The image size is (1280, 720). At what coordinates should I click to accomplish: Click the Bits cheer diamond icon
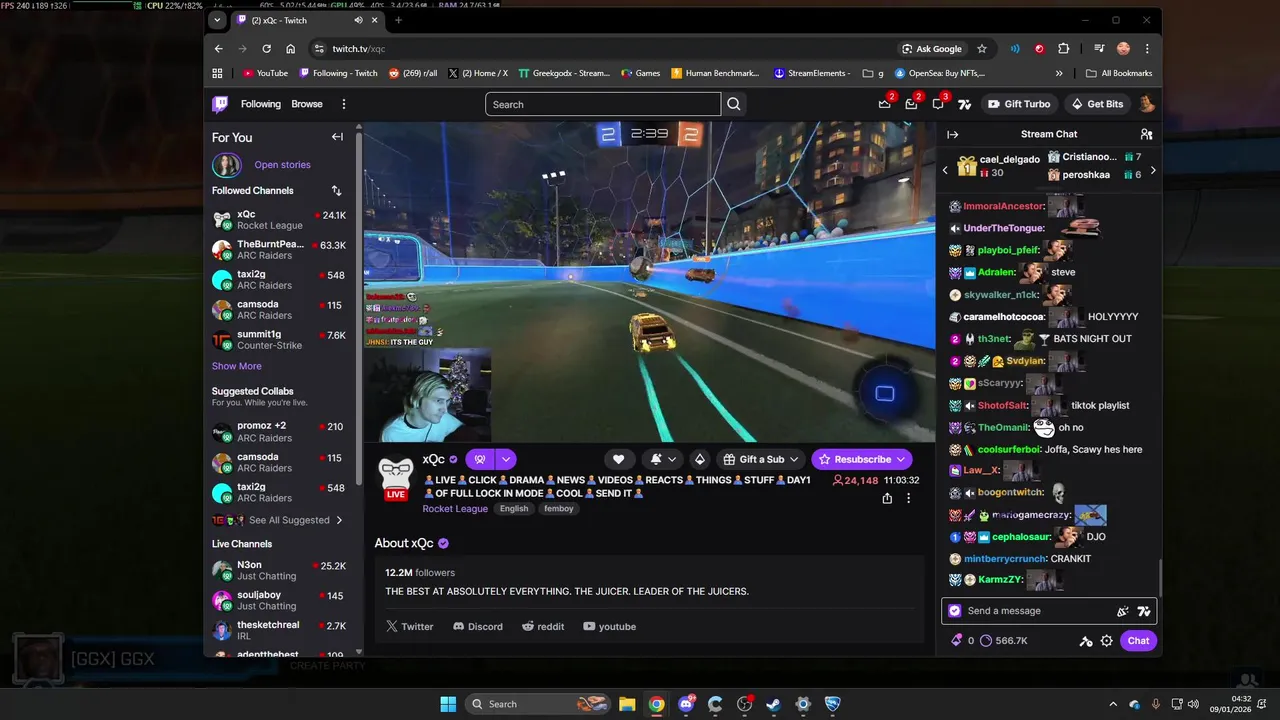click(700, 459)
